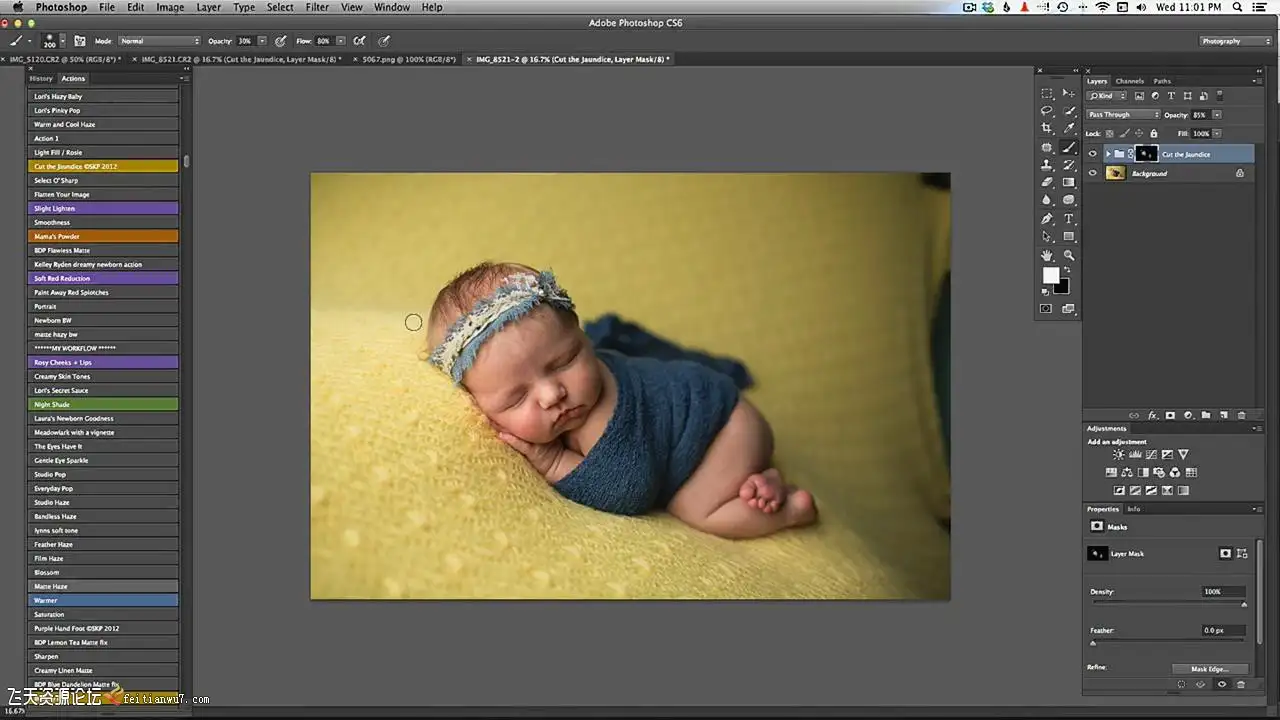1280x720 pixels.
Task: Select the Crop tool
Action: tap(1047, 129)
